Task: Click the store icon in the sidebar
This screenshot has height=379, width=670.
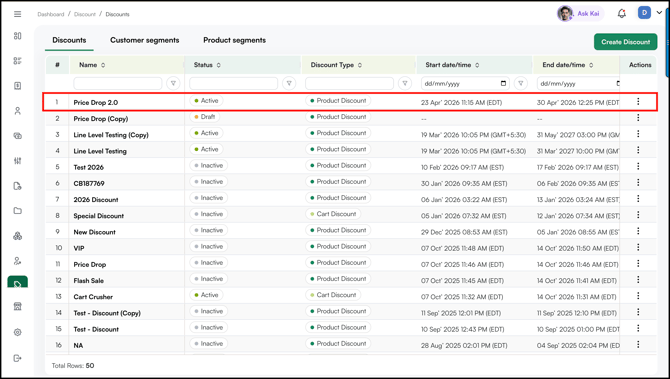Action: coord(18,306)
